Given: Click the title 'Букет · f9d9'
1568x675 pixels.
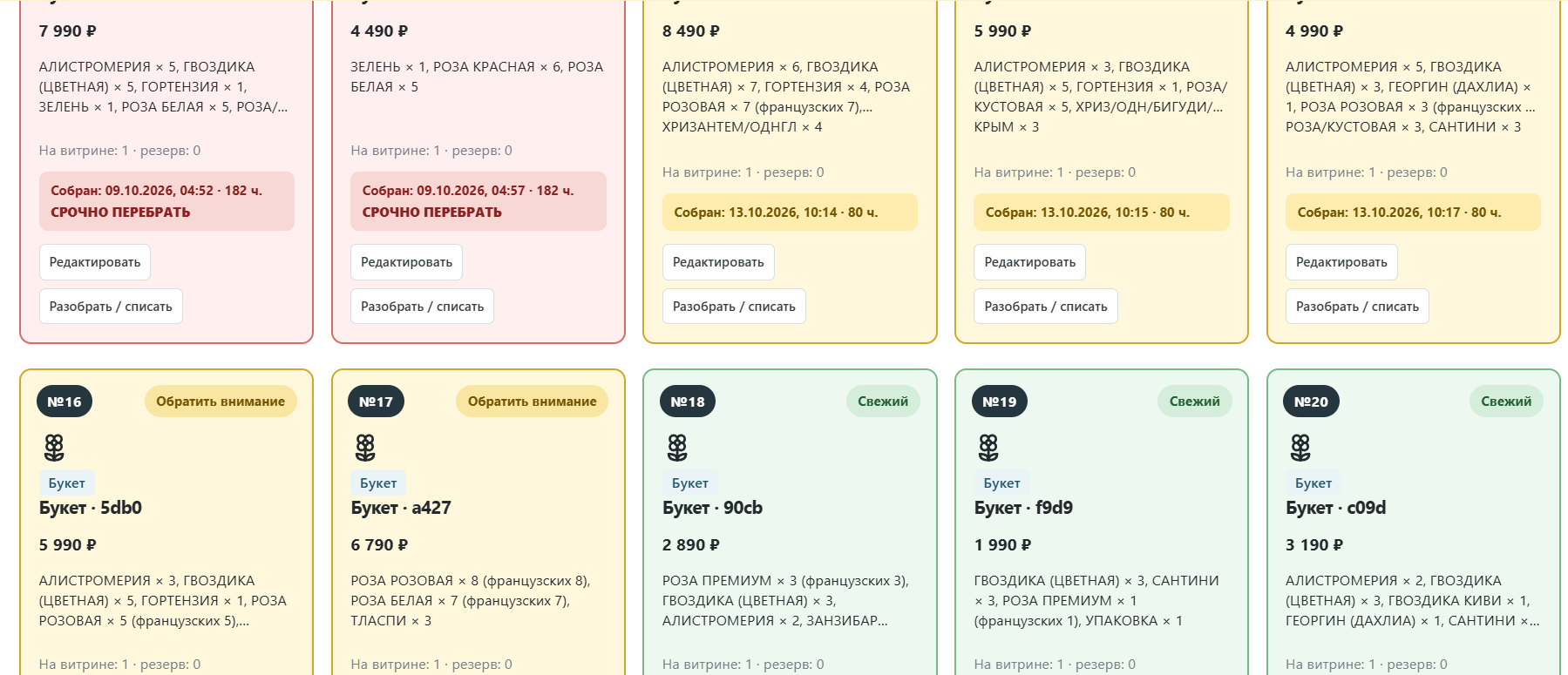Looking at the screenshot, I should (x=1023, y=508).
